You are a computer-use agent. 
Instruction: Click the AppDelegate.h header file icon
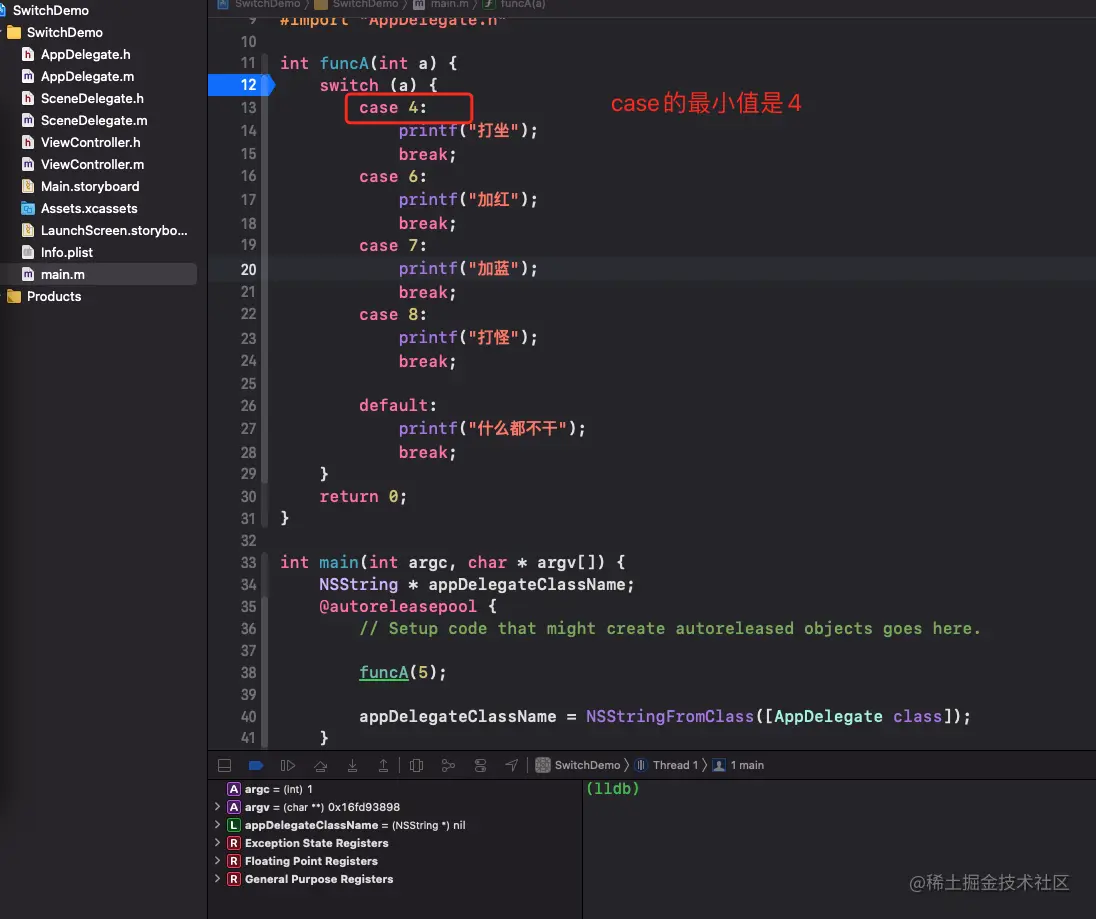(28, 55)
